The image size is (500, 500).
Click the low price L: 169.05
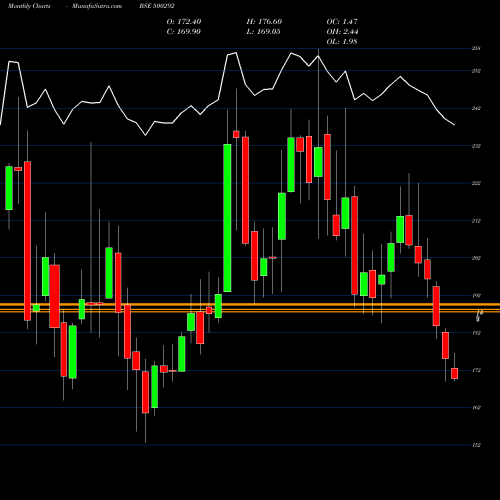pyautogui.click(x=263, y=32)
